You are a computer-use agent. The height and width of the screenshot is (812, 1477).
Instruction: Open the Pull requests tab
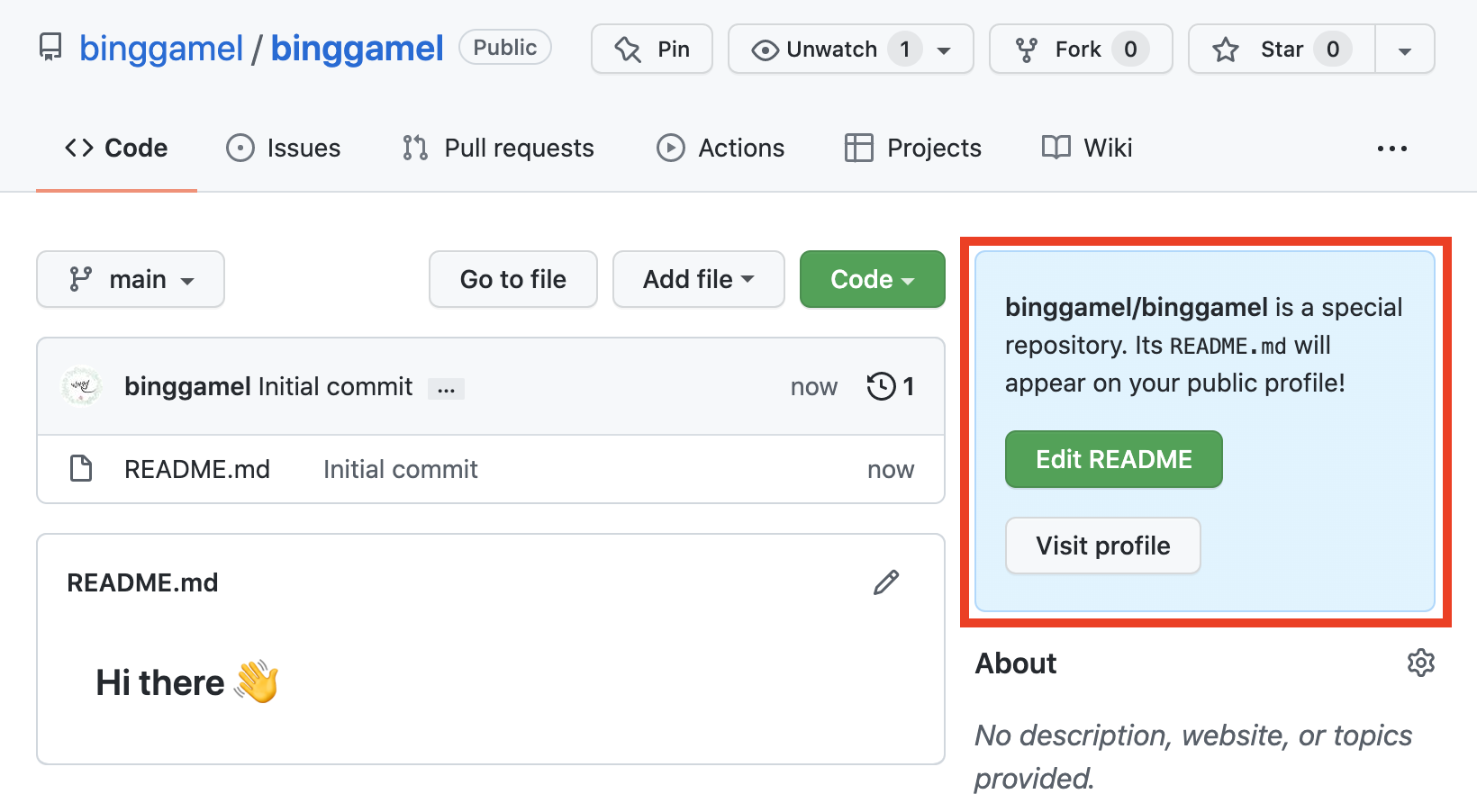pyautogui.click(x=498, y=148)
